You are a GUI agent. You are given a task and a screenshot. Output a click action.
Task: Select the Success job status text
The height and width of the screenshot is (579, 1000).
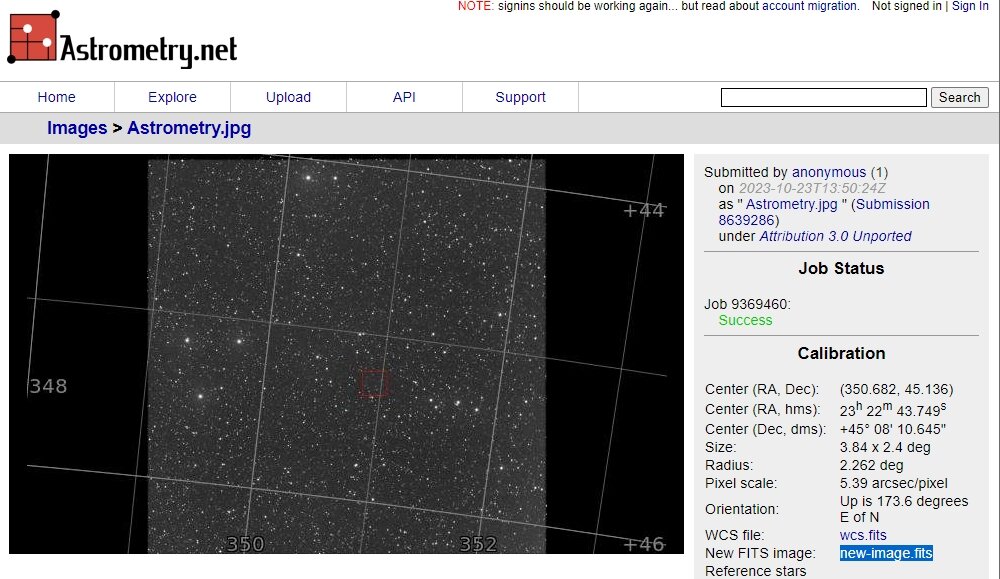(x=745, y=320)
